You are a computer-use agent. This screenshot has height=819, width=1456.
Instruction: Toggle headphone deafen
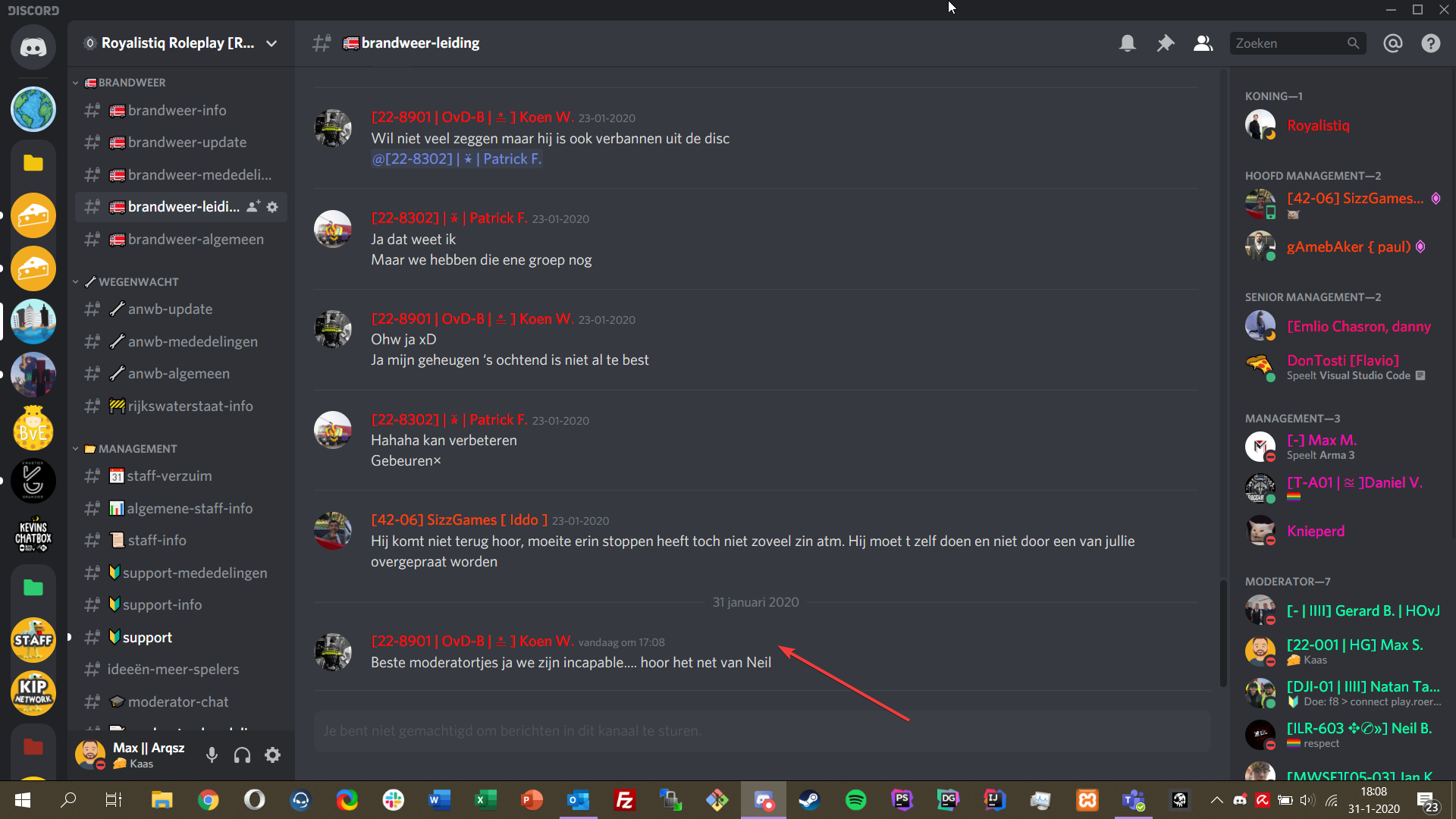[x=242, y=755]
